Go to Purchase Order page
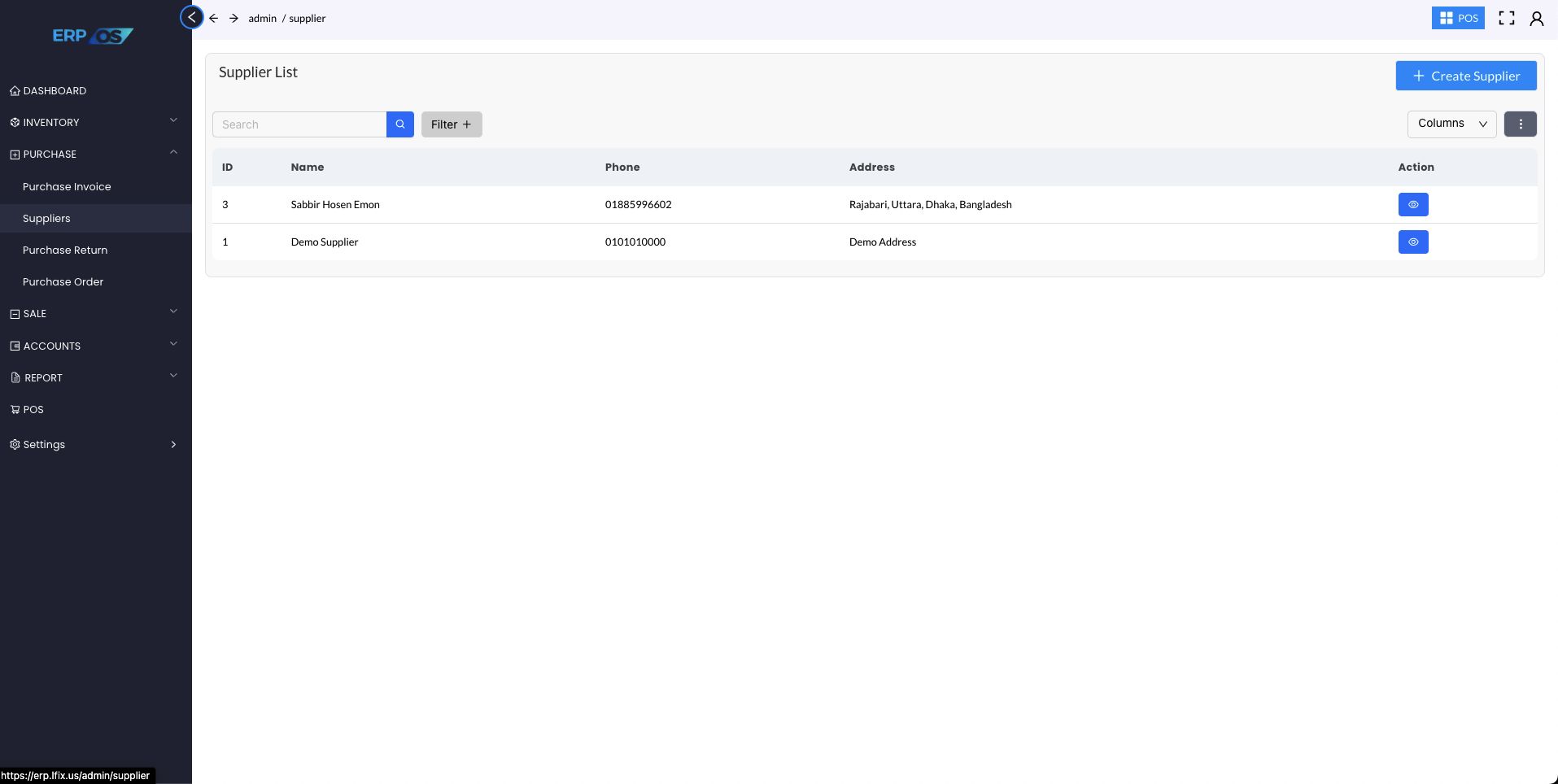Image resolution: width=1558 pixels, height=784 pixels. click(x=63, y=281)
